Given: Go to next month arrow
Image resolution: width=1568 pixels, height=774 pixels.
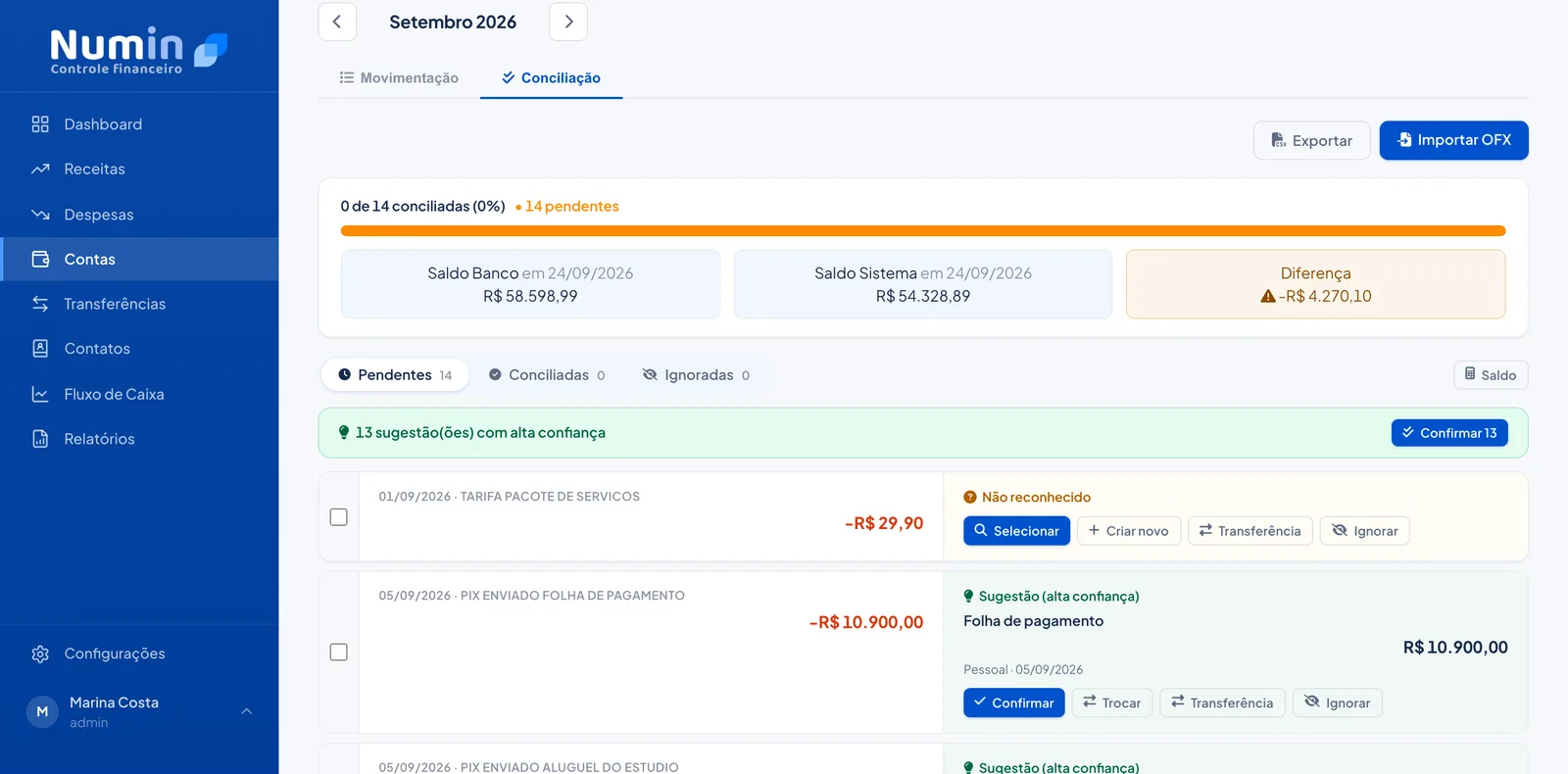Looking at the screenshot, I should coord(568,22).
